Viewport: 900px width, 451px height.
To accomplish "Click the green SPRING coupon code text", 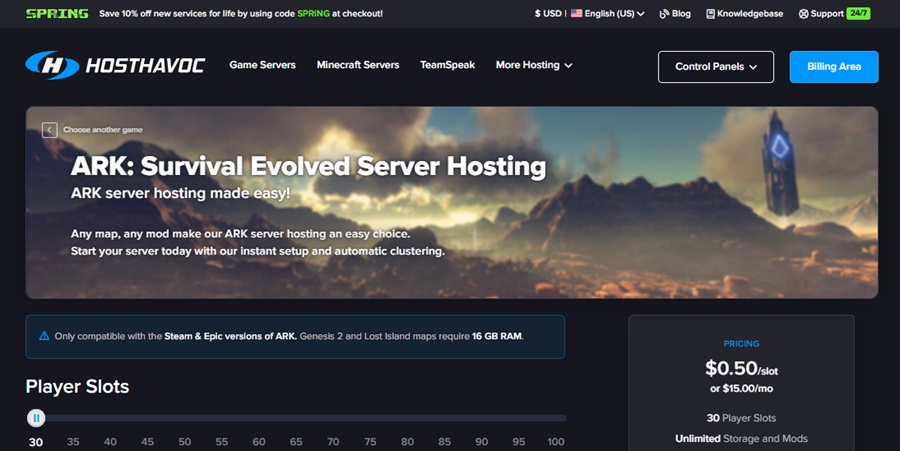I will click(313, 13).
